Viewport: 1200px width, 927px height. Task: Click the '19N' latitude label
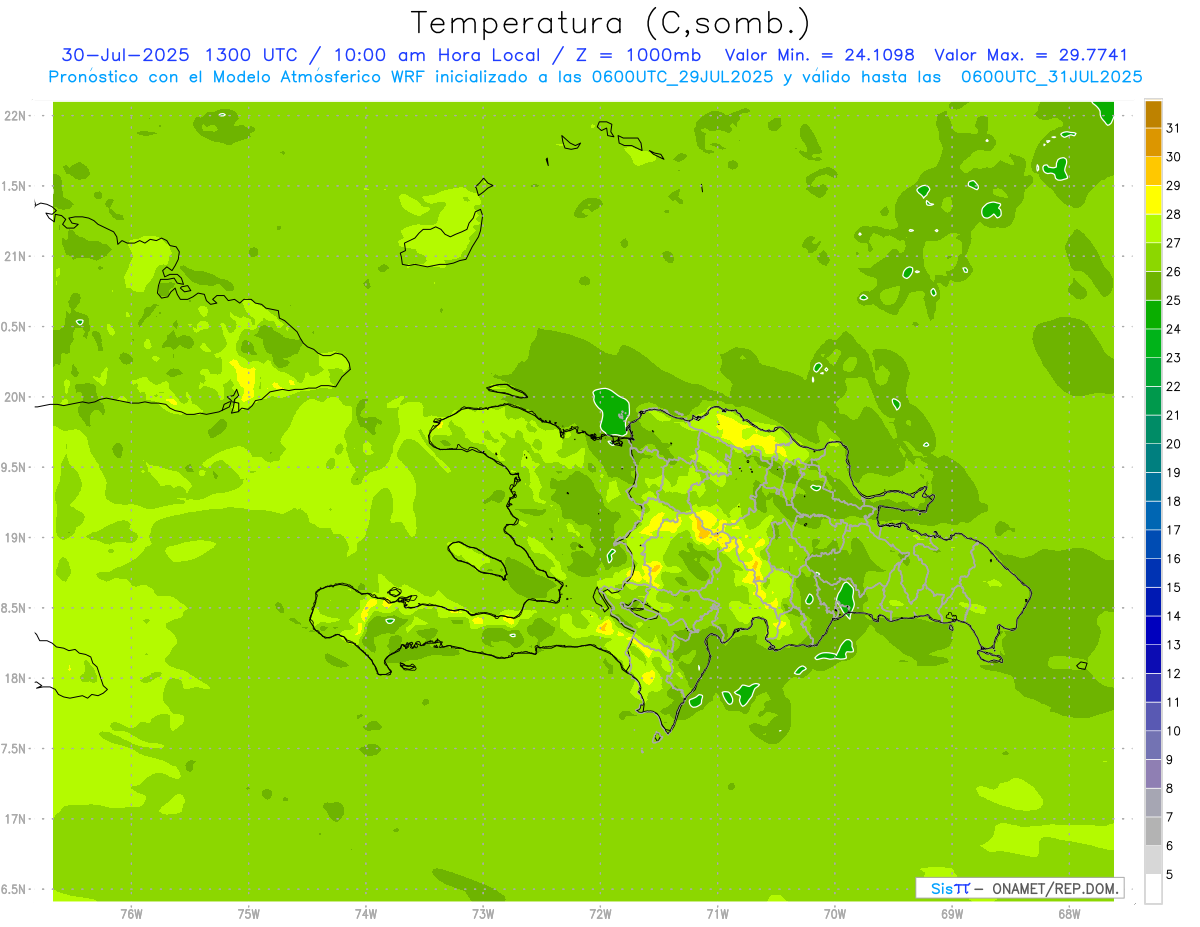[x=15, y=538]
